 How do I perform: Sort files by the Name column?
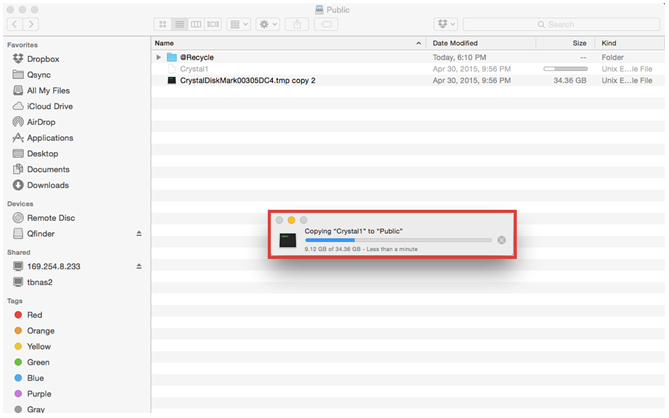pyautogui.click(x=280, y=43)
